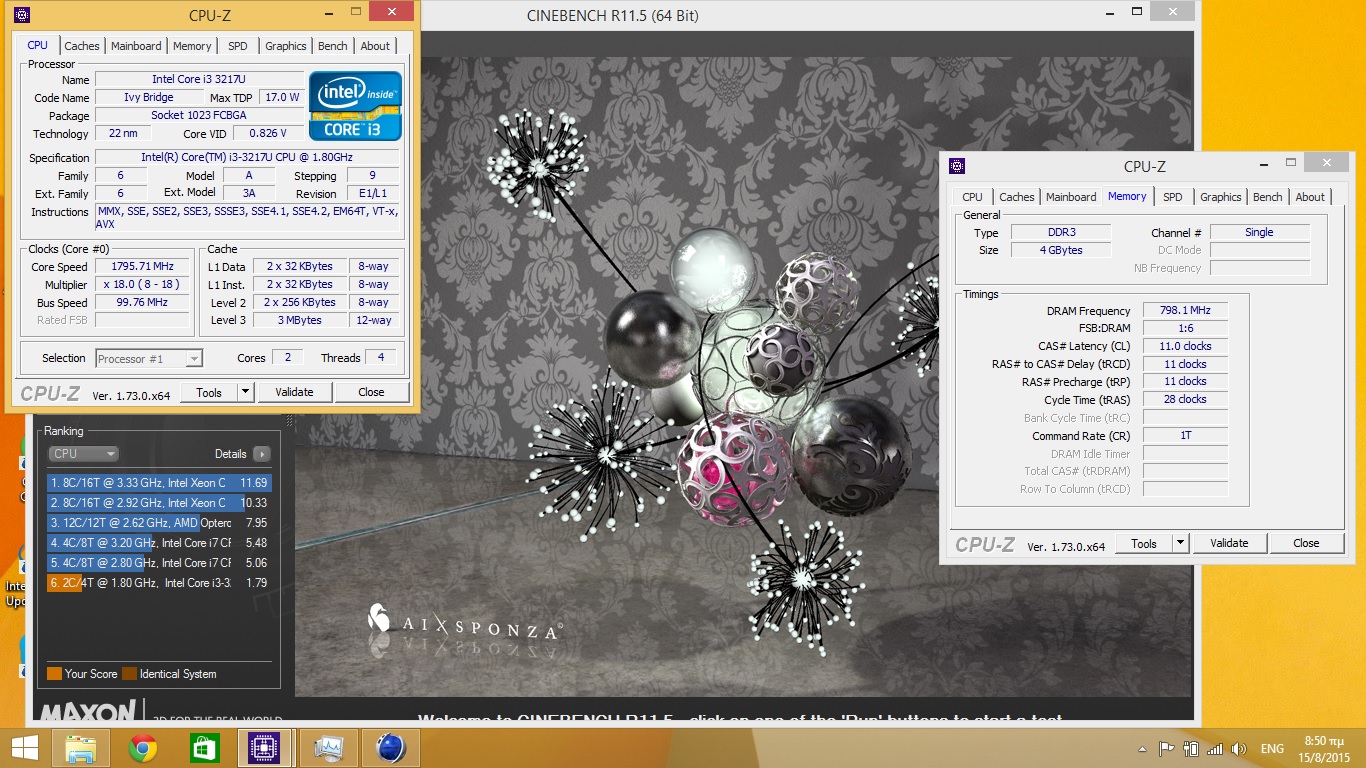Select the 2C/4T @ 1.80 GHz ranking row
1366x768 pixels.
pyautogui.click(x=159, y=583)
